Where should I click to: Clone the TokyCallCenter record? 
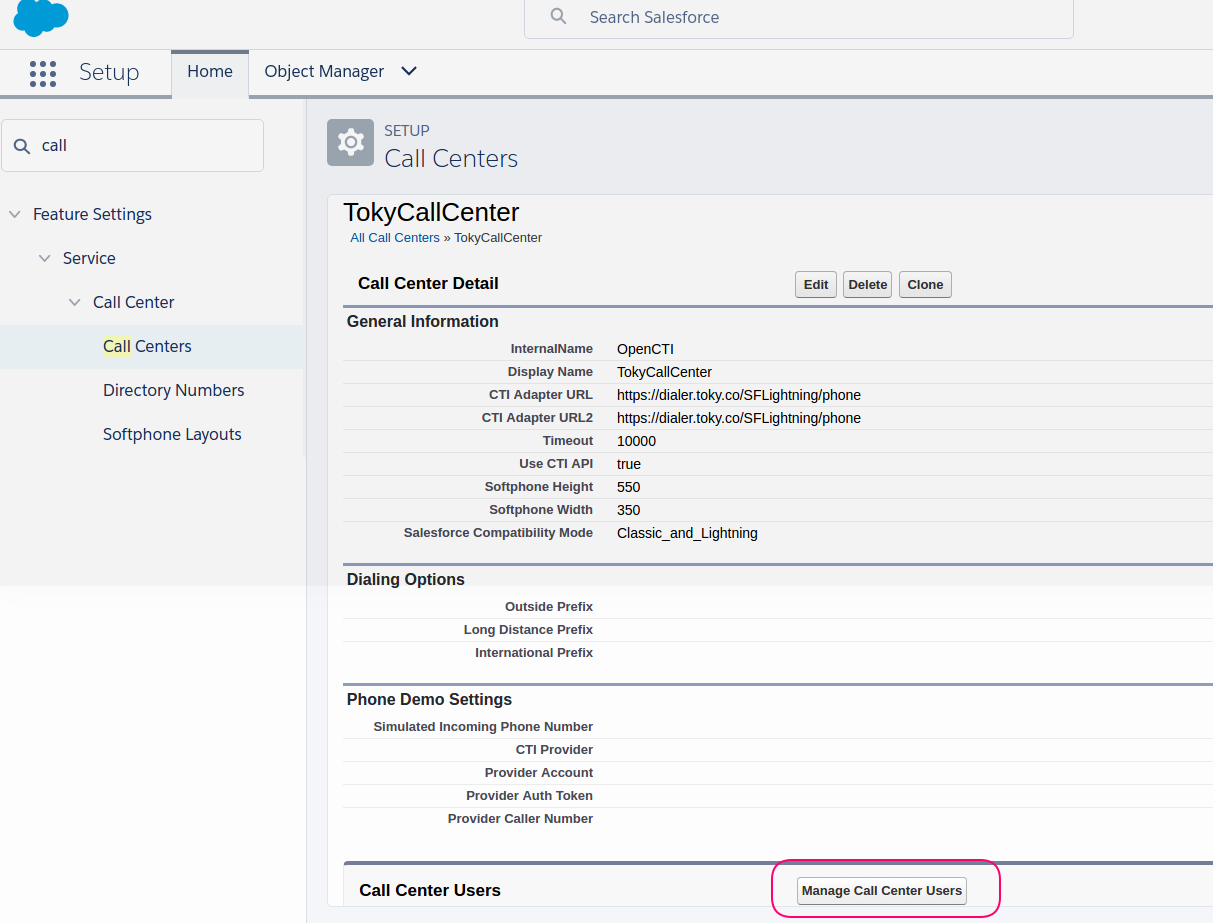(925, 285)
